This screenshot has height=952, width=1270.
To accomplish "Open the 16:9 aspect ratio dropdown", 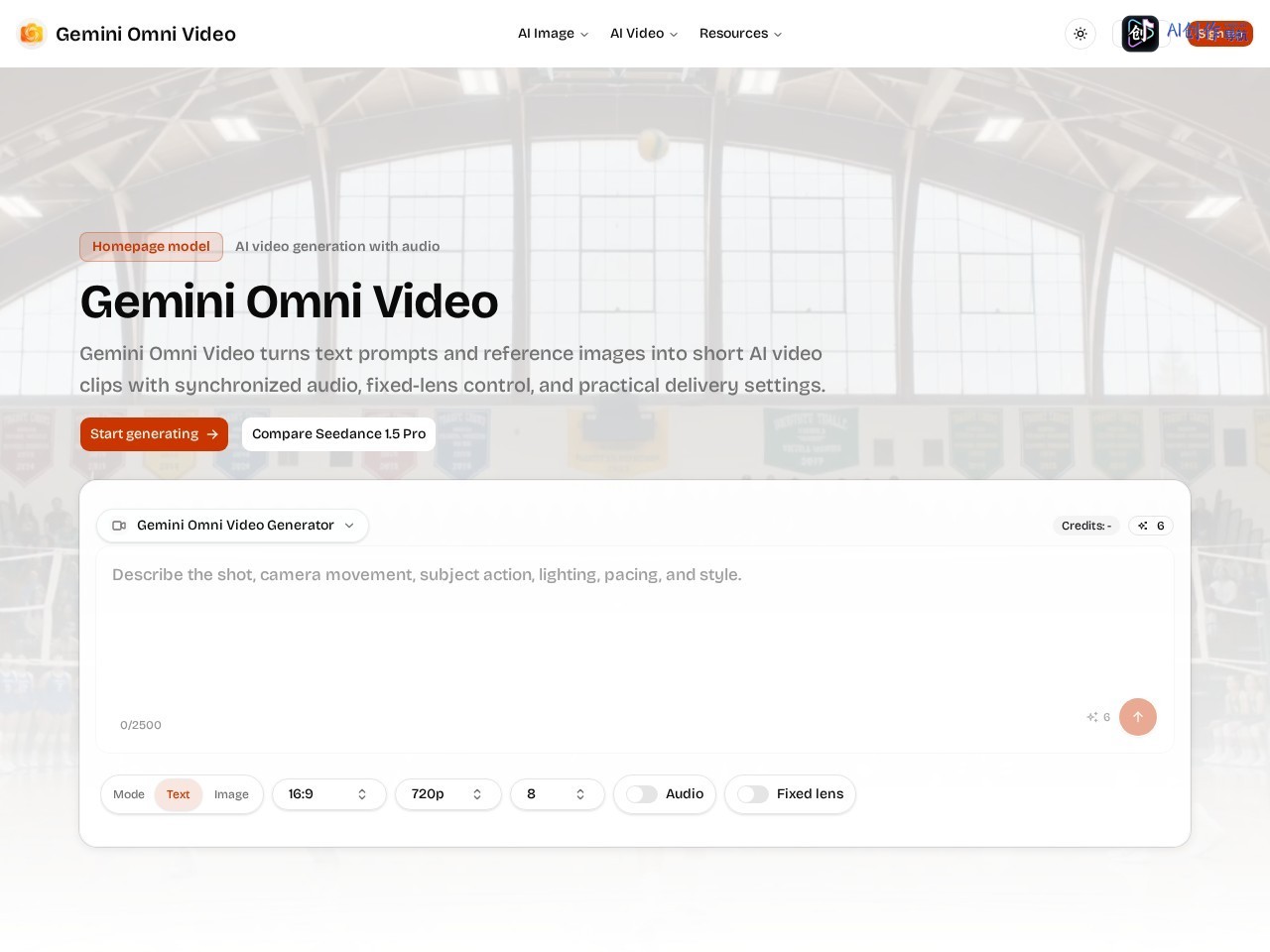I will coord(329,794).
